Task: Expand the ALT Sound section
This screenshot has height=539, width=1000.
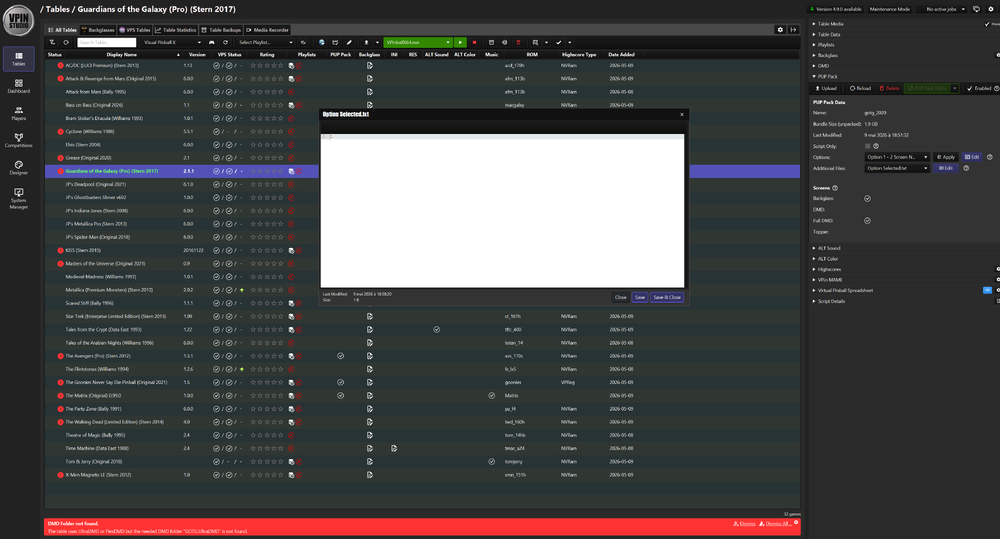Action: tap(827, 248)
